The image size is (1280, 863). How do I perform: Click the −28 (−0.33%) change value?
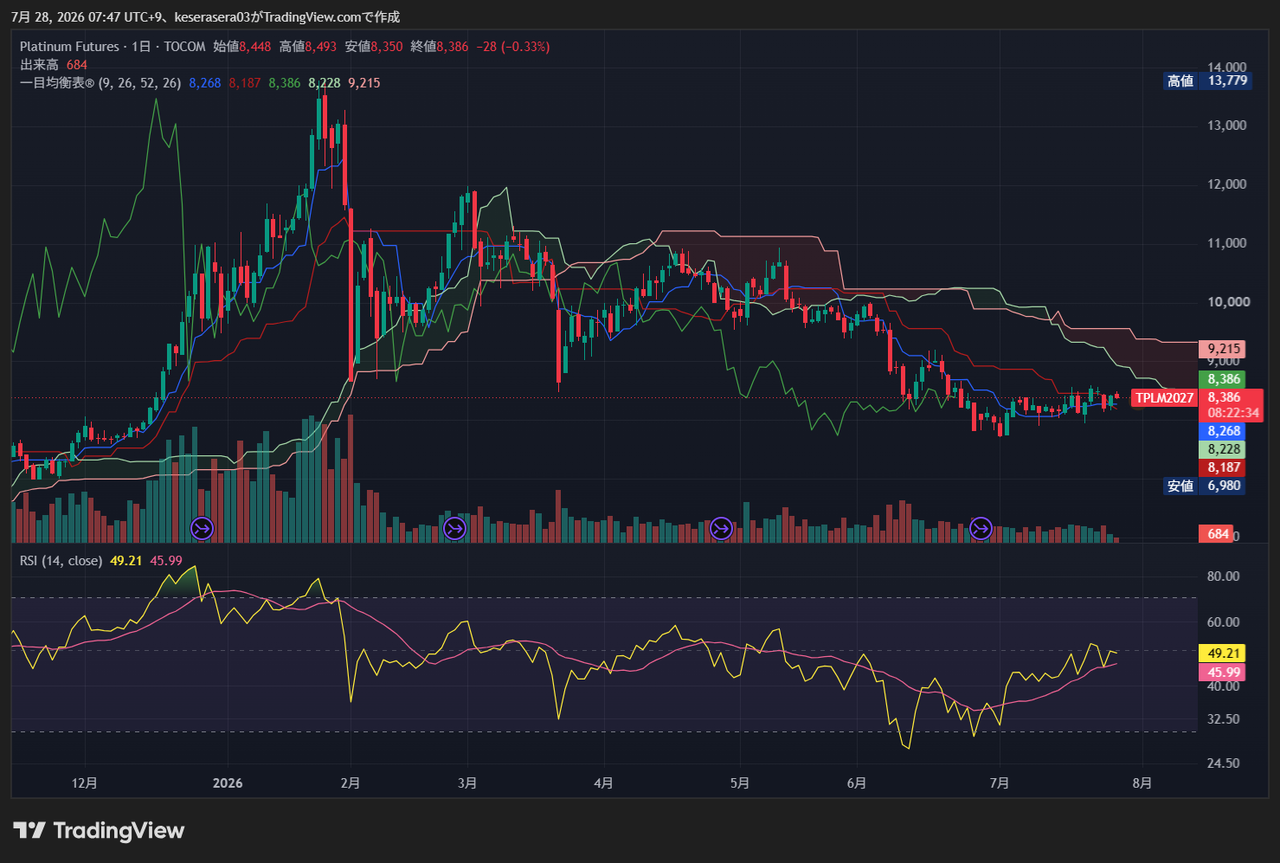[513, 46]
